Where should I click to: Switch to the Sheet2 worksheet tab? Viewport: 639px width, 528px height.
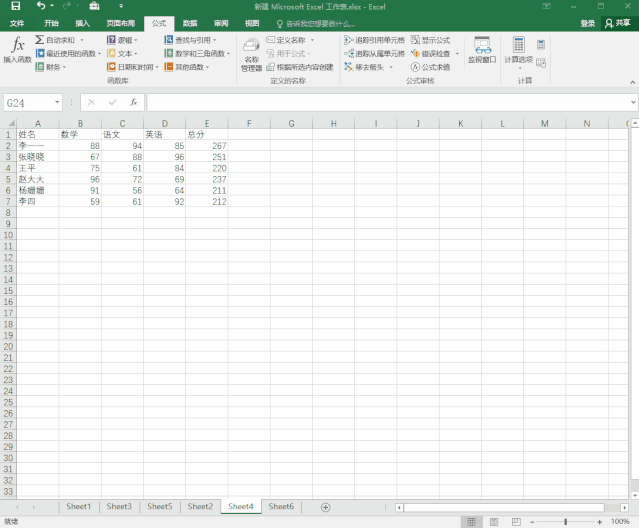click(x=200, y=507)
